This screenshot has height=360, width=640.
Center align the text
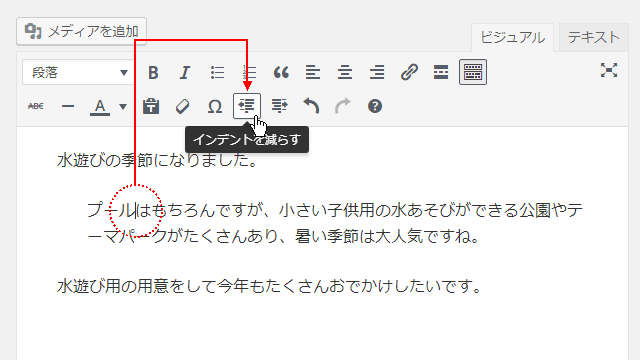345,73
